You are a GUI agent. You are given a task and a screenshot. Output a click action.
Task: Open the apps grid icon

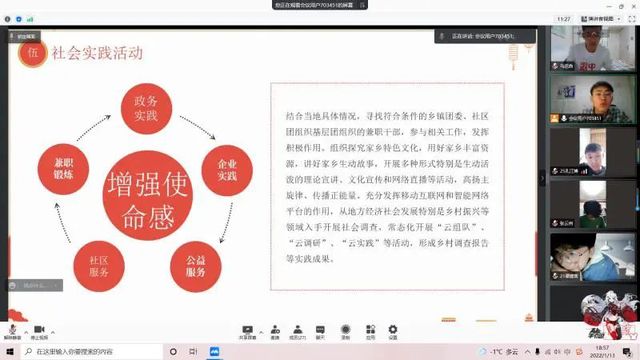(370, 332)
